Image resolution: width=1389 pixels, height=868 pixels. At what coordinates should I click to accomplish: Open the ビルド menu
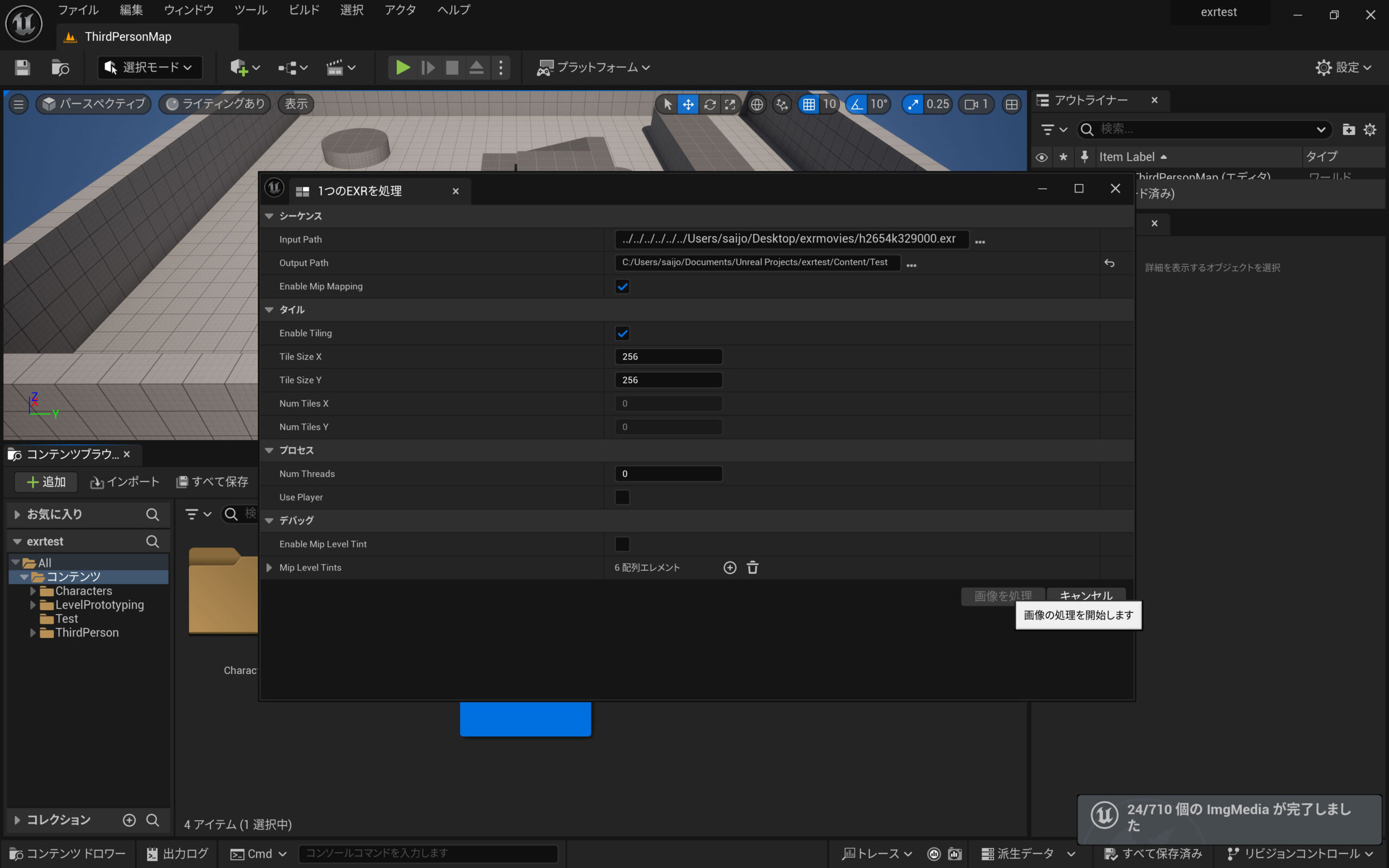(304, 10)
